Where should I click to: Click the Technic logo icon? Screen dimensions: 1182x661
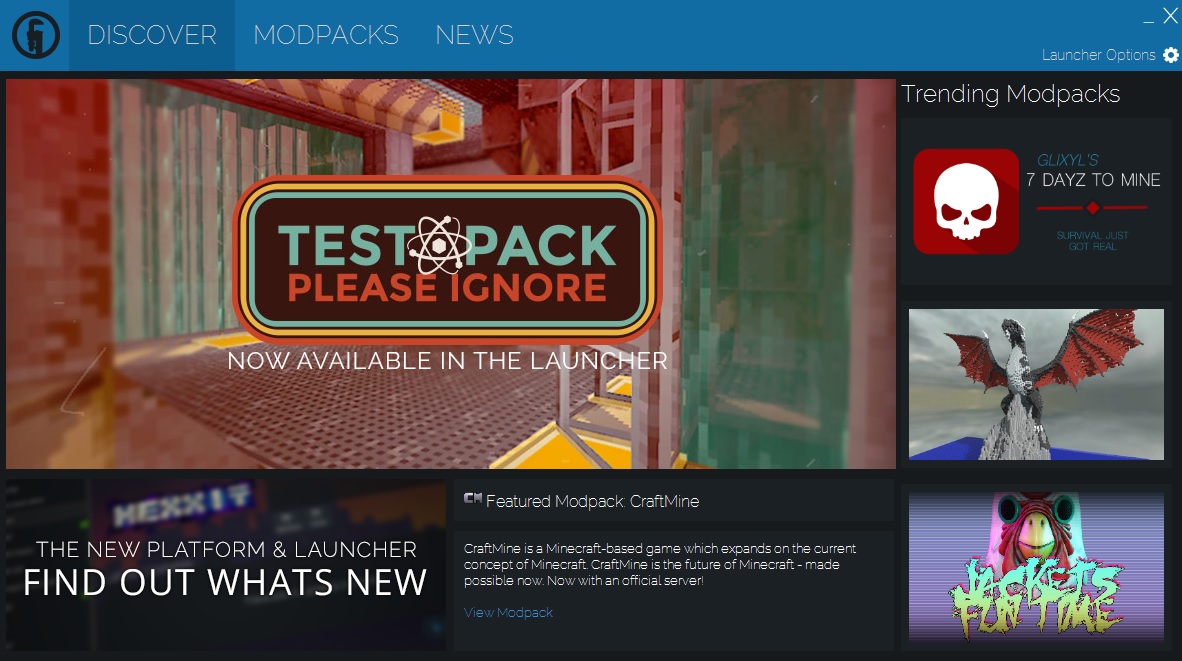pyautogui.click(x=36, y=35)
